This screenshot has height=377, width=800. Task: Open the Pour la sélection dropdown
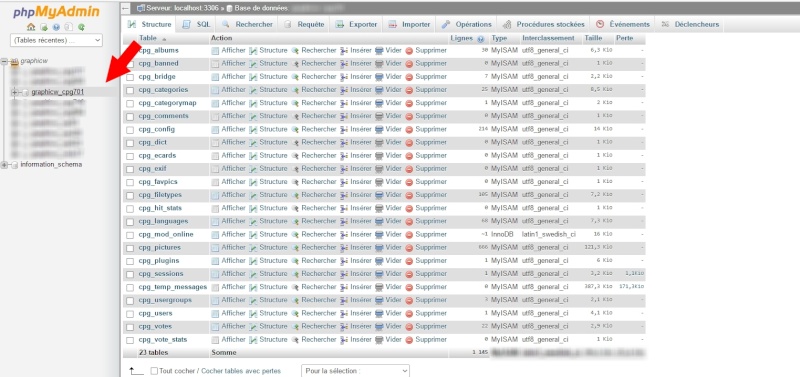pos(355,371)
